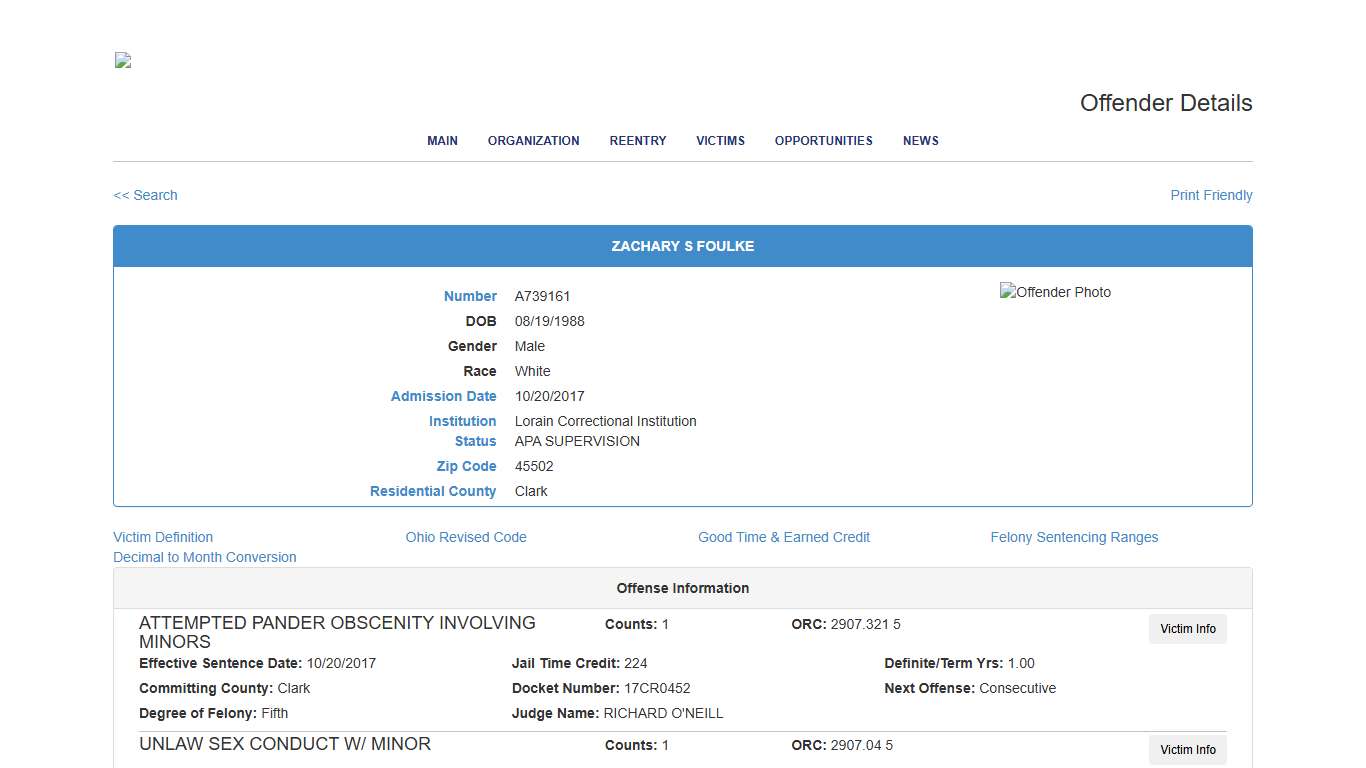Image resolution: width=1366 pixels, height=768 pixels.
Task: Open the Admission Date definition link
Action: [443, 396]
